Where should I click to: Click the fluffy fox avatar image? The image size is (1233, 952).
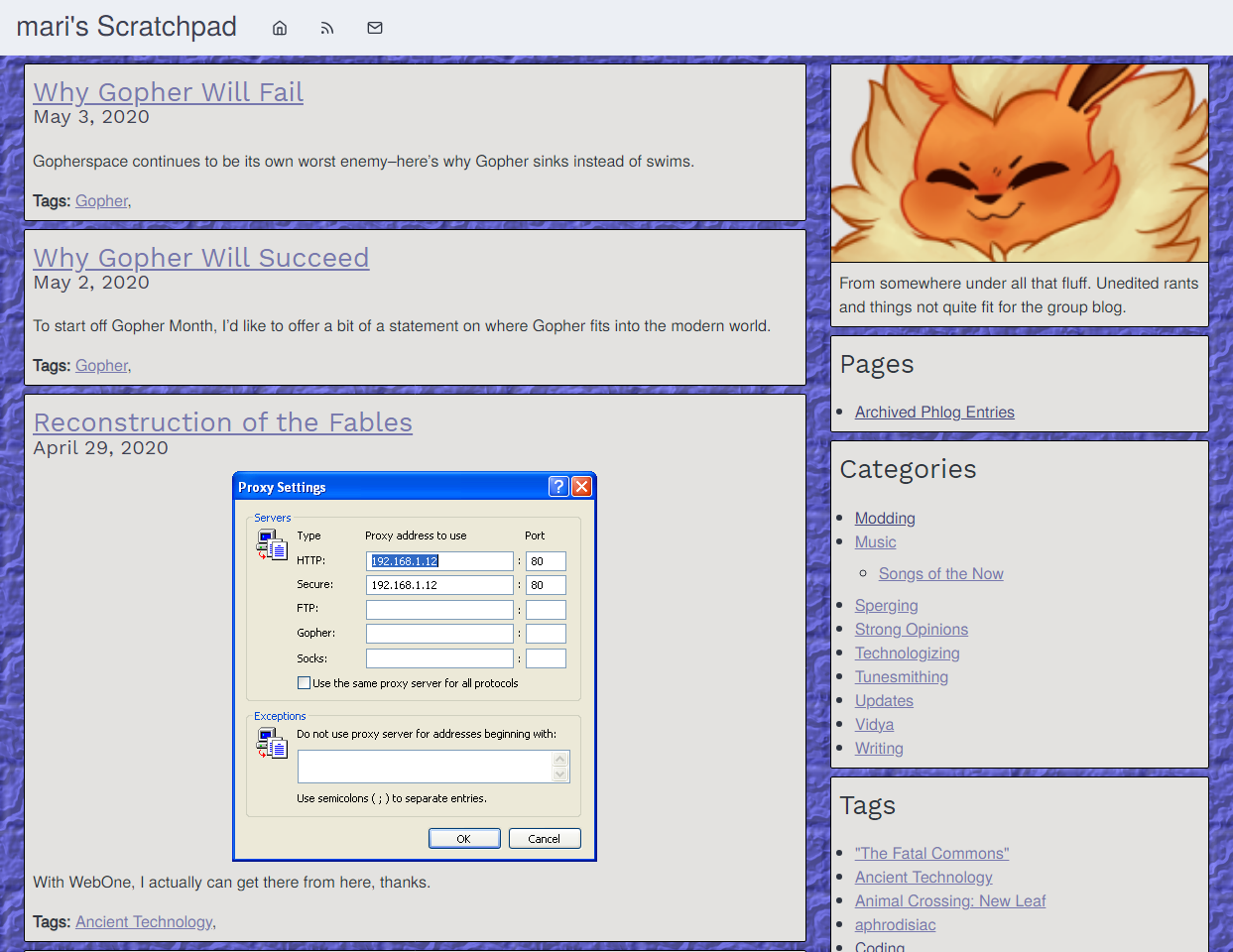pos(1019,164)
